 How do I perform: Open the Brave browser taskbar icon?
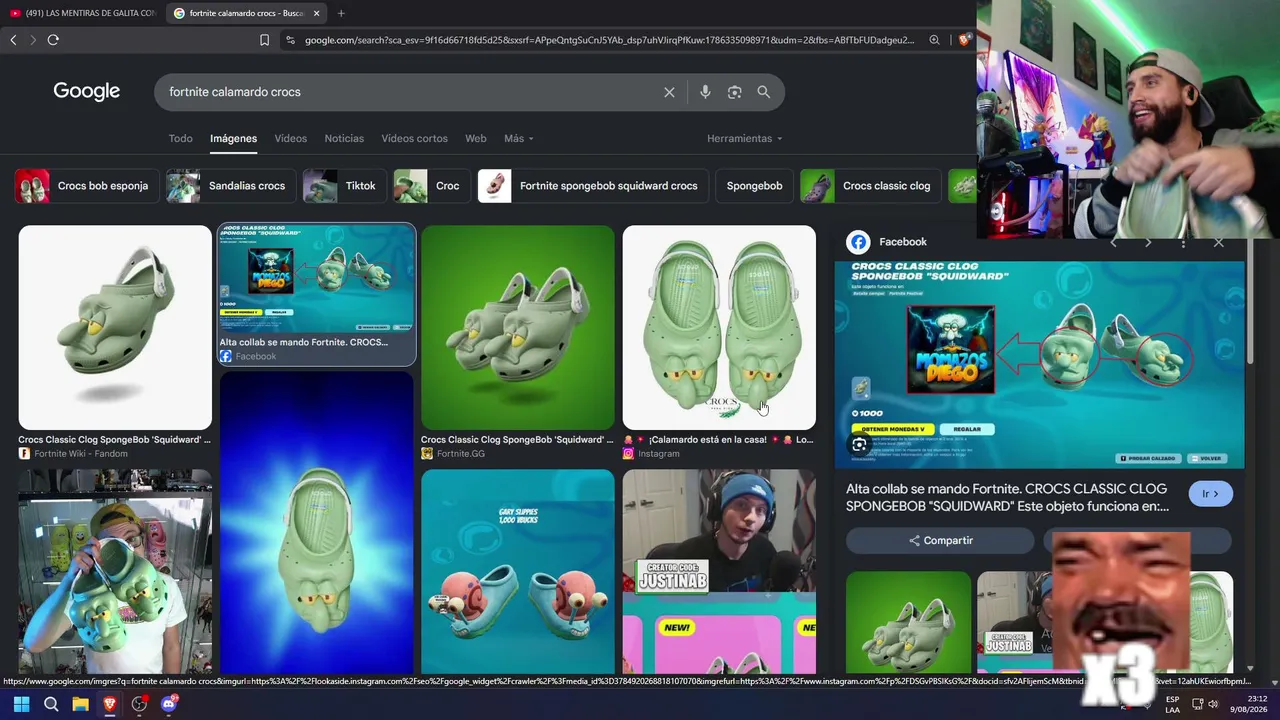click(x=110, y=704)
